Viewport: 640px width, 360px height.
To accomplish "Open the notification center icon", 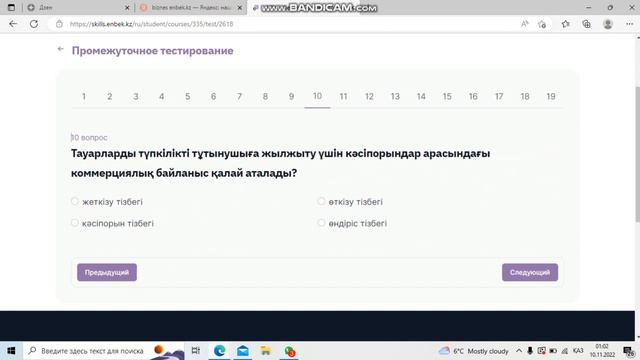I will pos(629,351).
